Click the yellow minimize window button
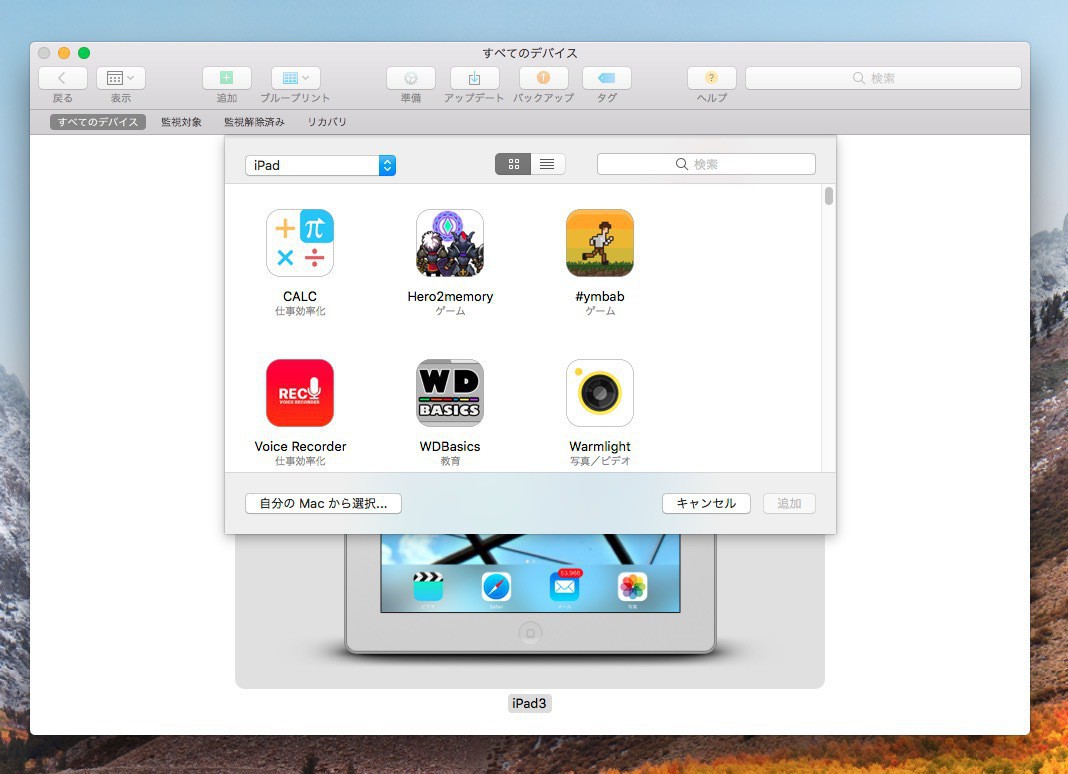 click(x=64, y=53)
